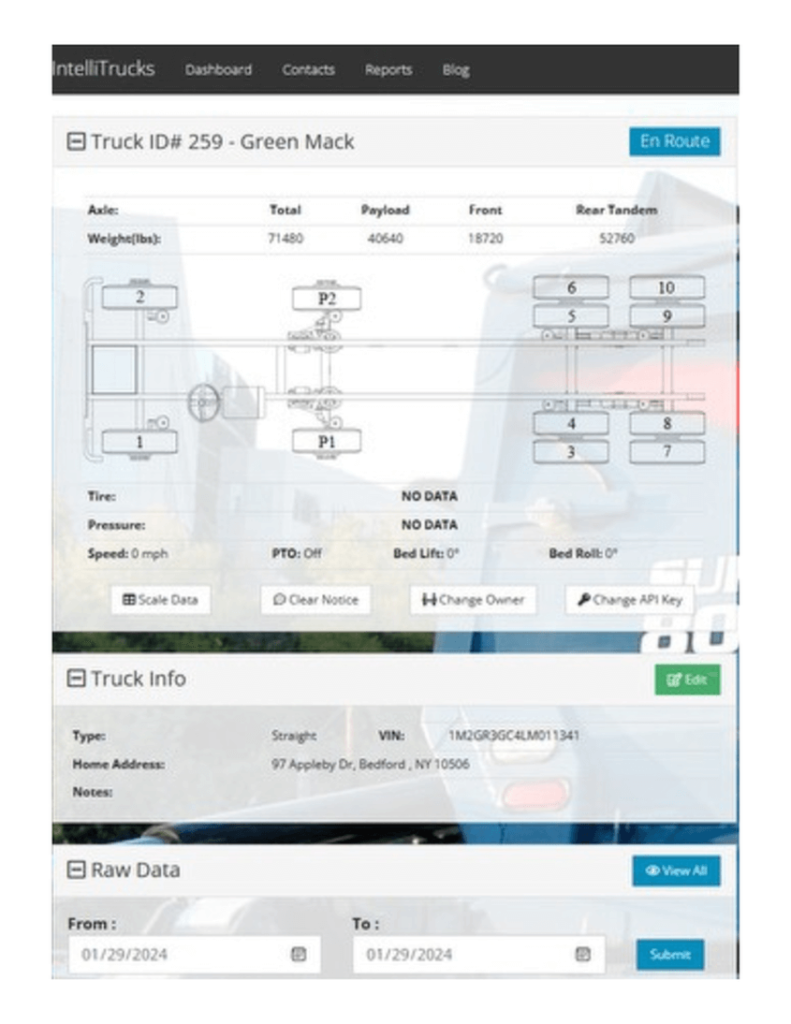Click the home address 97 Appleby Dr
Screen dimensions: 791x1024
pyautogui.click(x=370, y=764)
